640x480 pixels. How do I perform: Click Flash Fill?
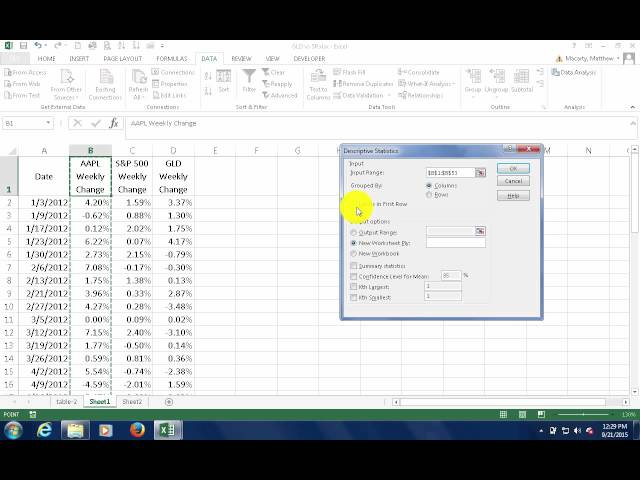coord(349,72)
